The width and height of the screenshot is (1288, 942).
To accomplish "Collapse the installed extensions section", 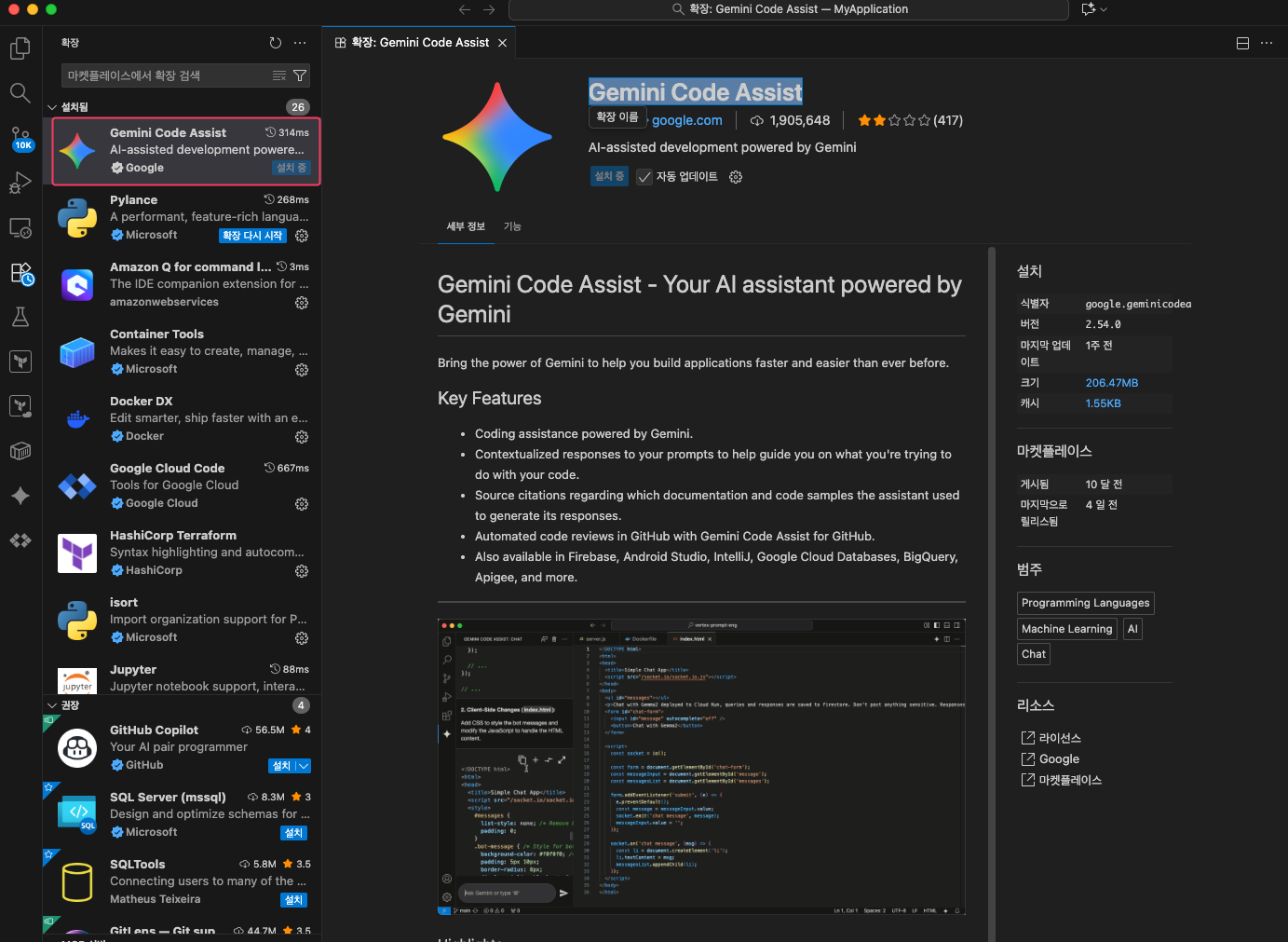I will (52, 107).
